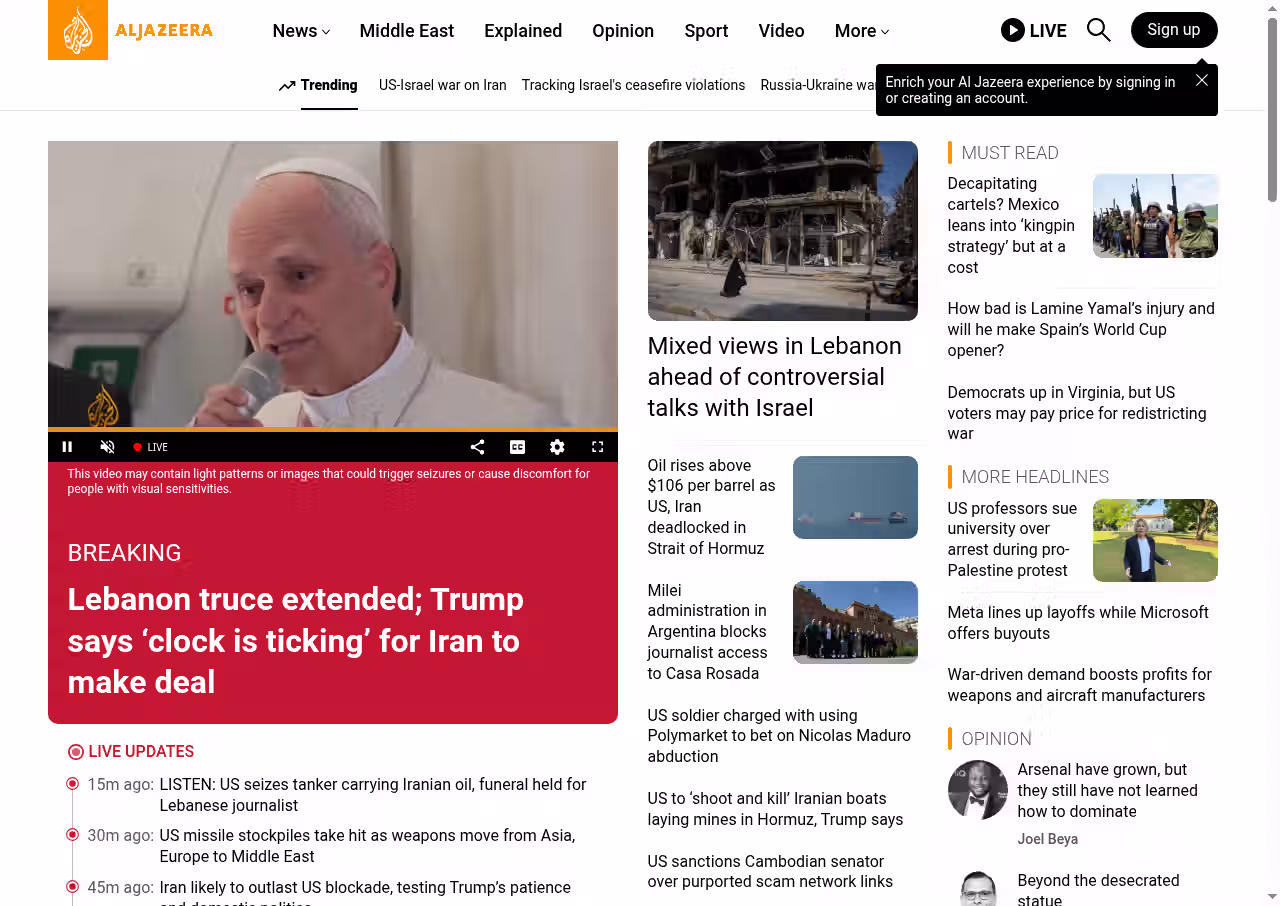Click the Al Jazeera logo
Image resolution: width=1280 pixels, height=906 pixels.
coord(131,30)
